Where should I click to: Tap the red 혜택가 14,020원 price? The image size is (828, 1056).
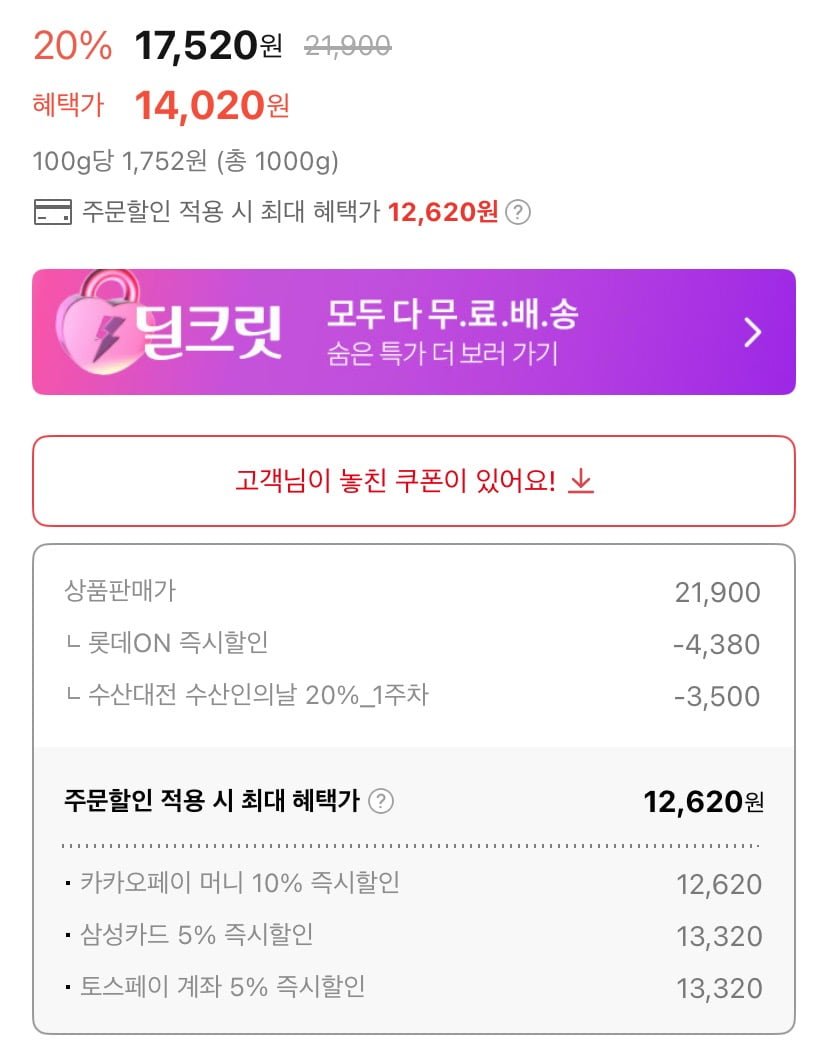pyautogui.click(x=211, y=105)
